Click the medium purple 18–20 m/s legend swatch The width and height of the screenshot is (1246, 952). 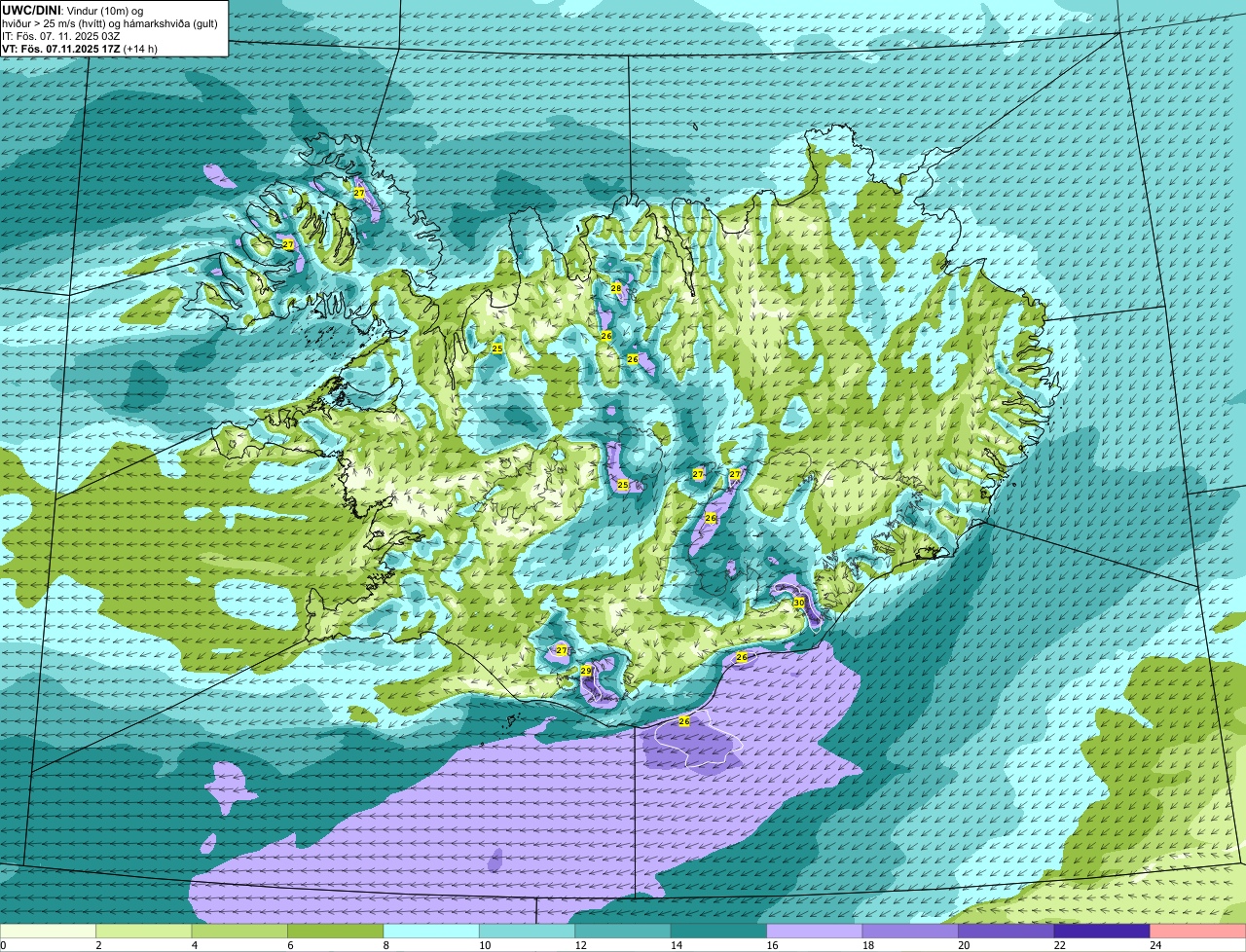coord(911,932)
